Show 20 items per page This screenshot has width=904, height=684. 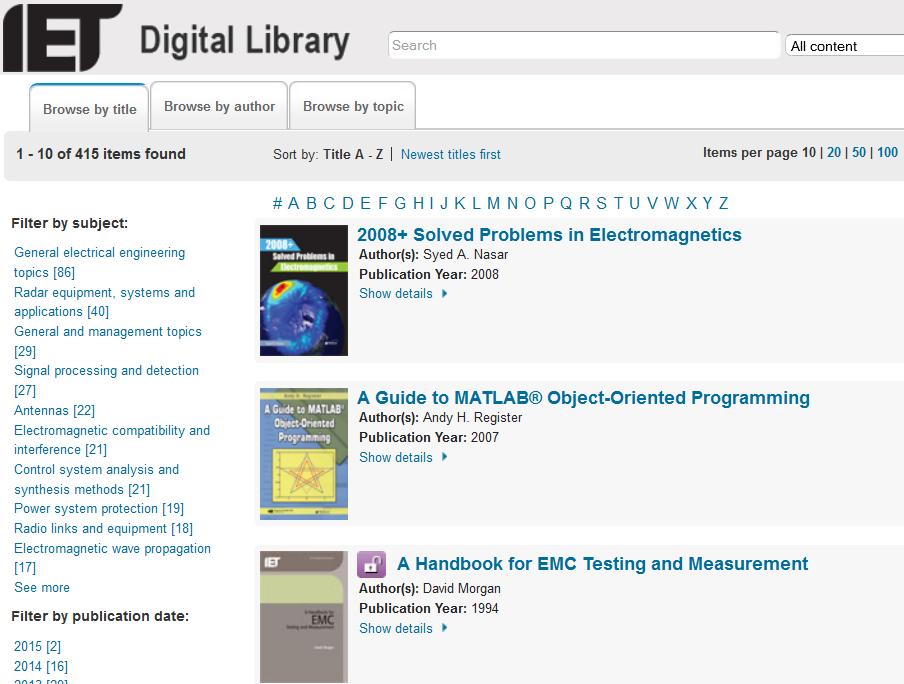[x=834, y=152]
